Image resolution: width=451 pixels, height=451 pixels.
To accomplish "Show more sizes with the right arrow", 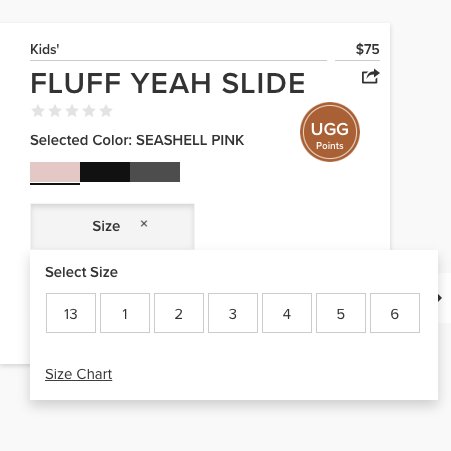I will 440,298.
